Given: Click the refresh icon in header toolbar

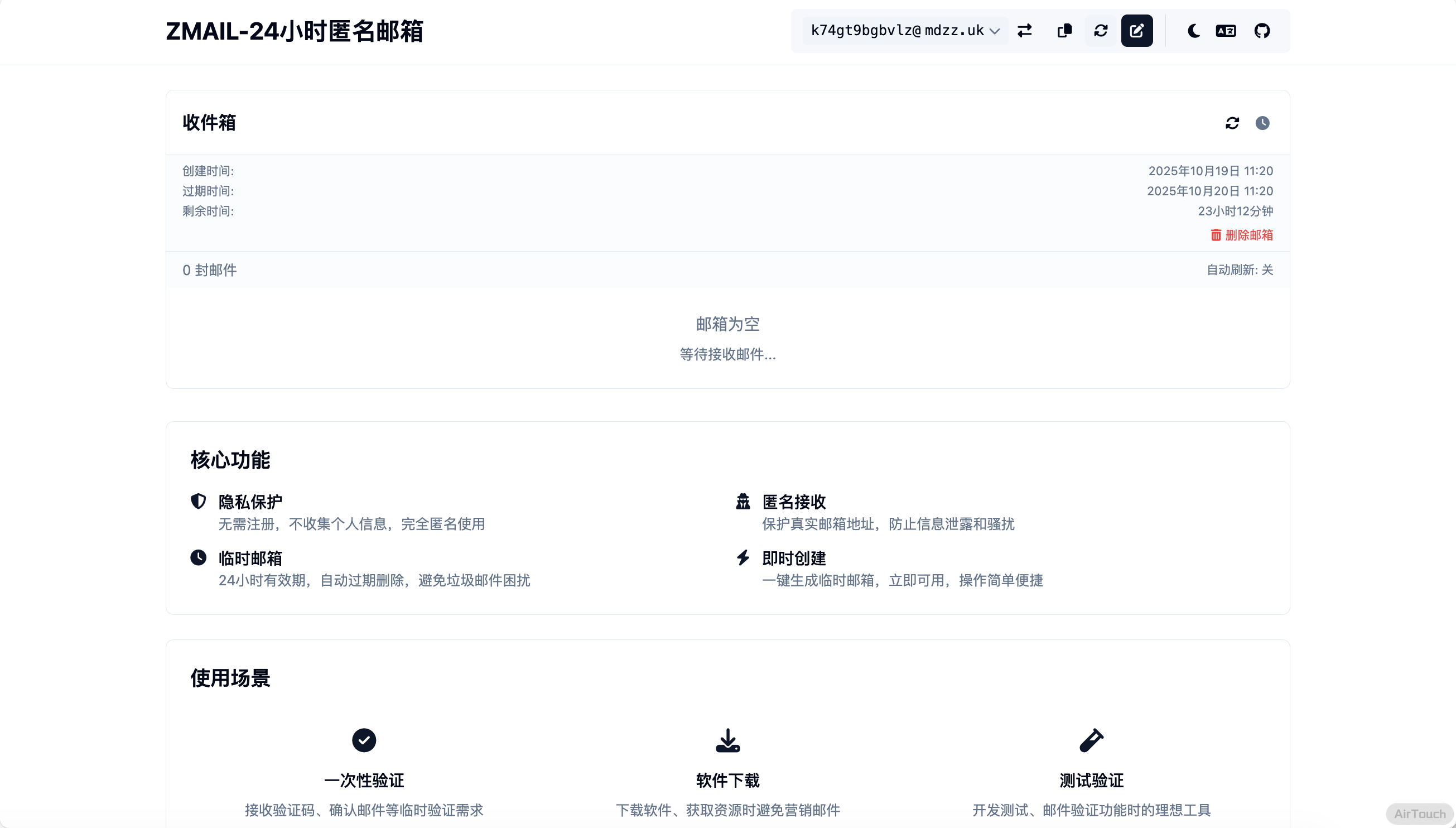Looking at the screenshot, I should [1101, 31].
